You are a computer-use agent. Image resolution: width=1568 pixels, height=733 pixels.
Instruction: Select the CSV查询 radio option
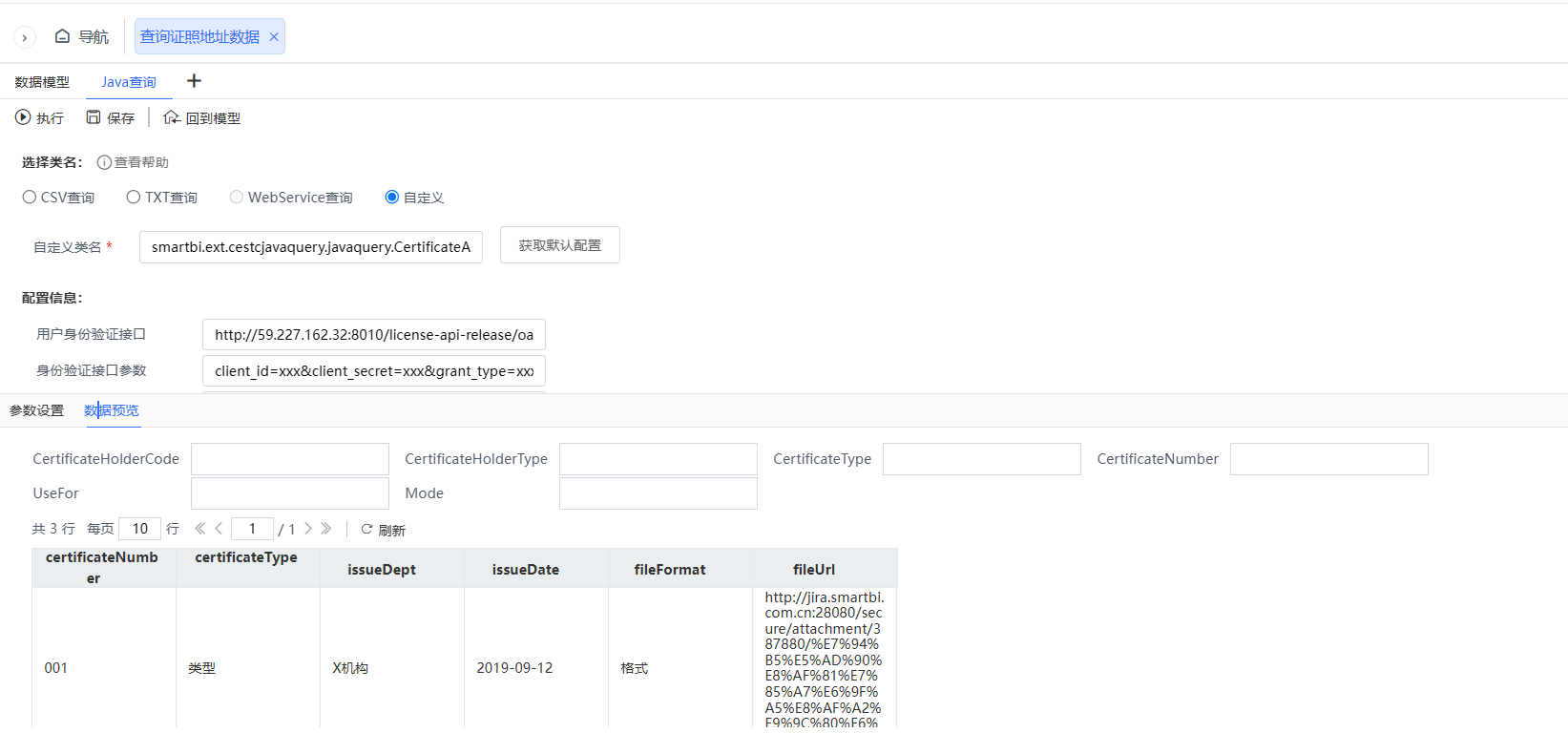(x=30, y=197)
